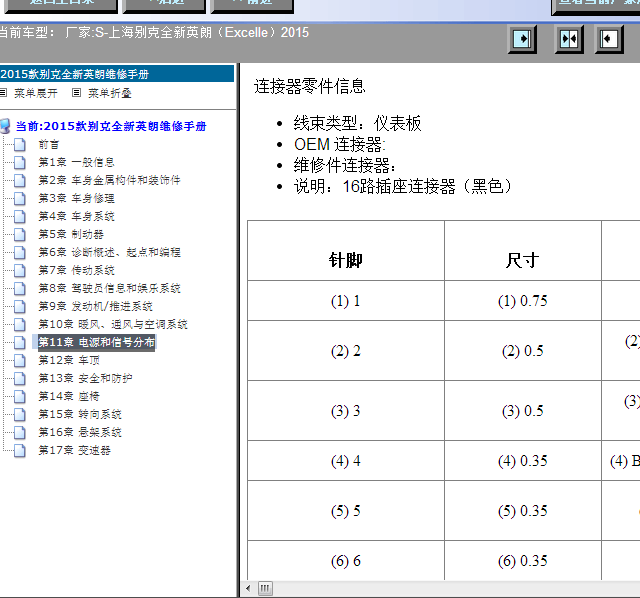Click the 2015款别克全新英朗维修手册 title bar
Viewport: 640px width, 598px height.
tap(117, 74)
